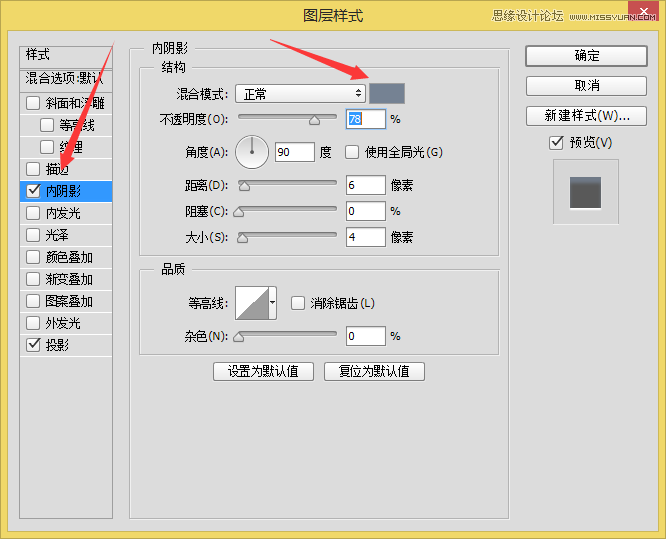Viewport: 666px width, 539px height.
Task: Click the 不透明度 slider handle
Action: point(314,120)
